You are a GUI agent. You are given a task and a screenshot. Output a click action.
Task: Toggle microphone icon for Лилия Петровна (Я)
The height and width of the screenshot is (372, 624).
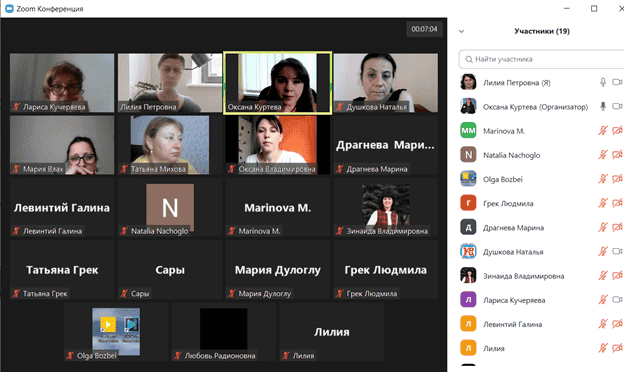[603, 82]
